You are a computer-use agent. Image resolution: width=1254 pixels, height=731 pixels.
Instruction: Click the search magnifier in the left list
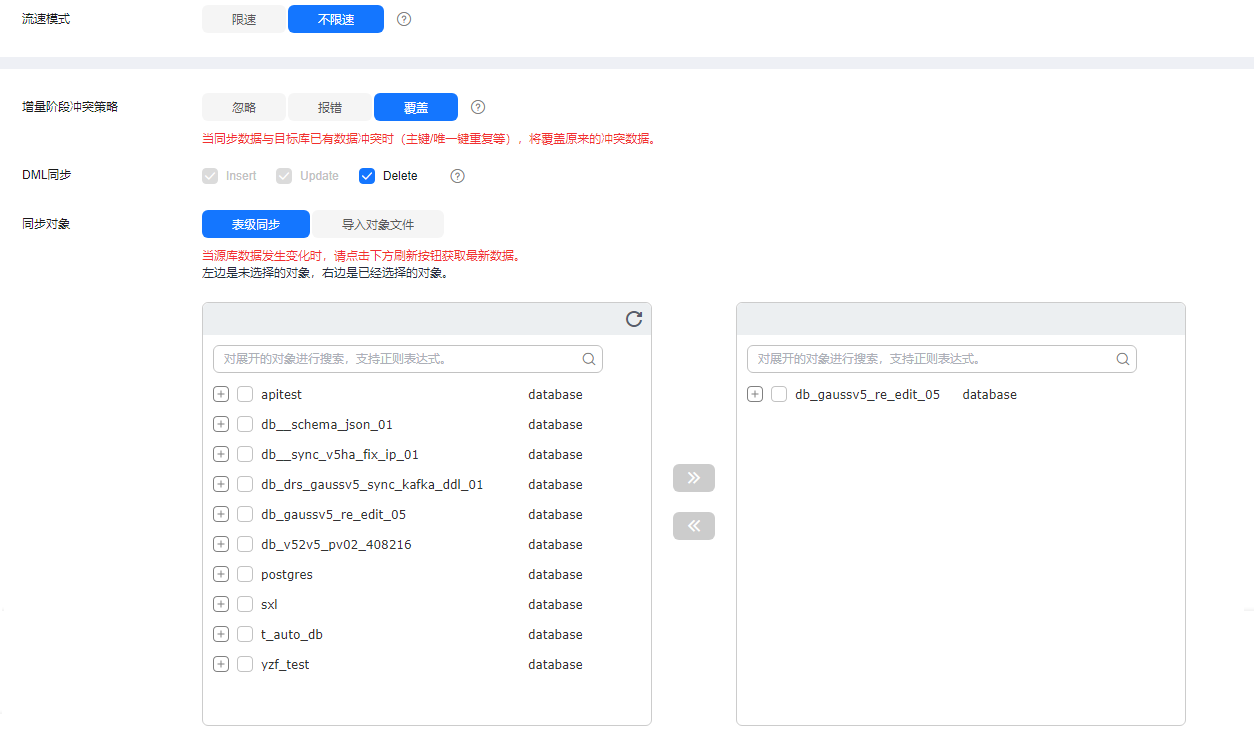point(589,359)
